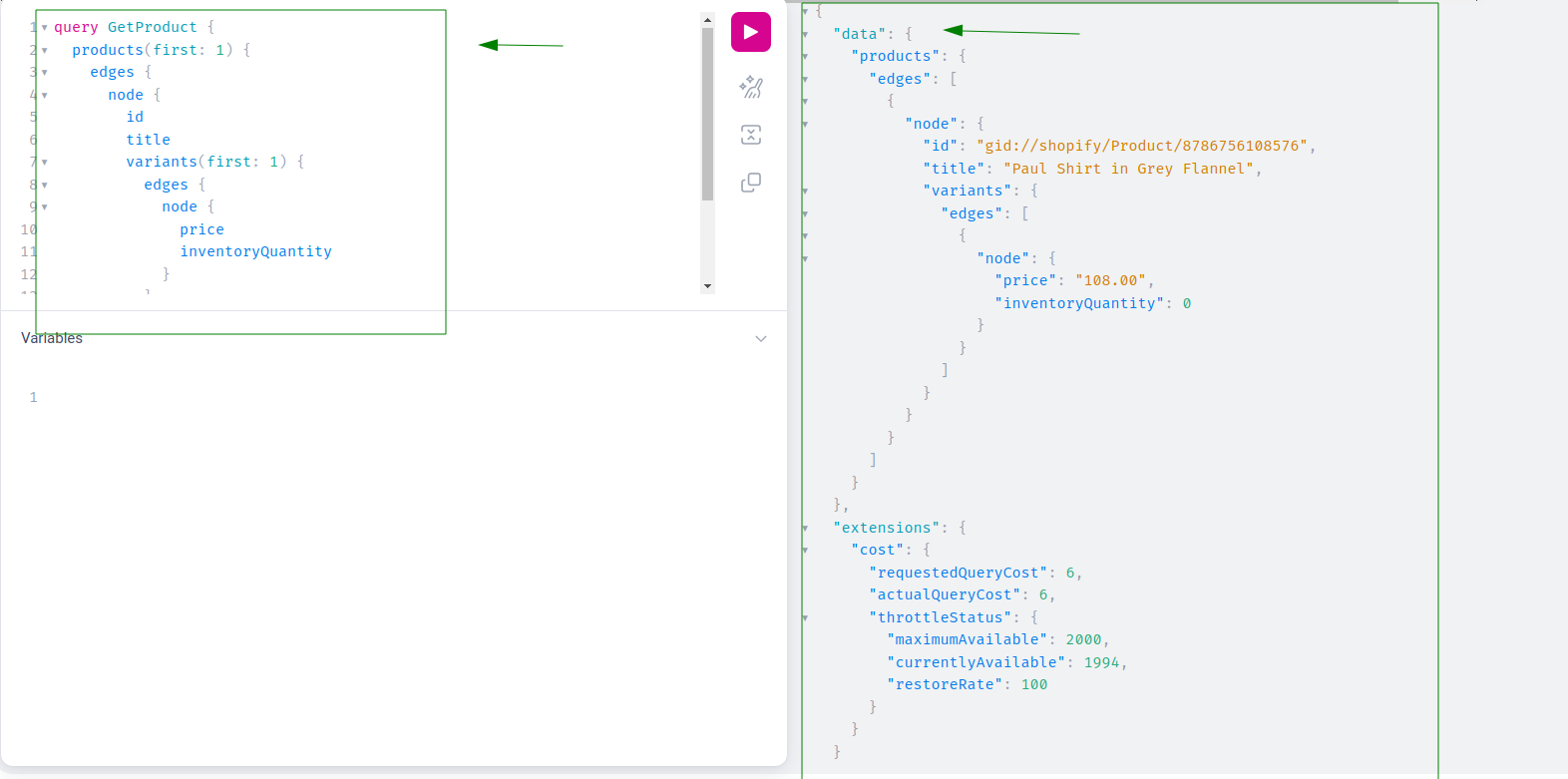1568x779 pixels.
Task: Click the Copy query icon
Action: pyautogui.click(x=750, y=183)
